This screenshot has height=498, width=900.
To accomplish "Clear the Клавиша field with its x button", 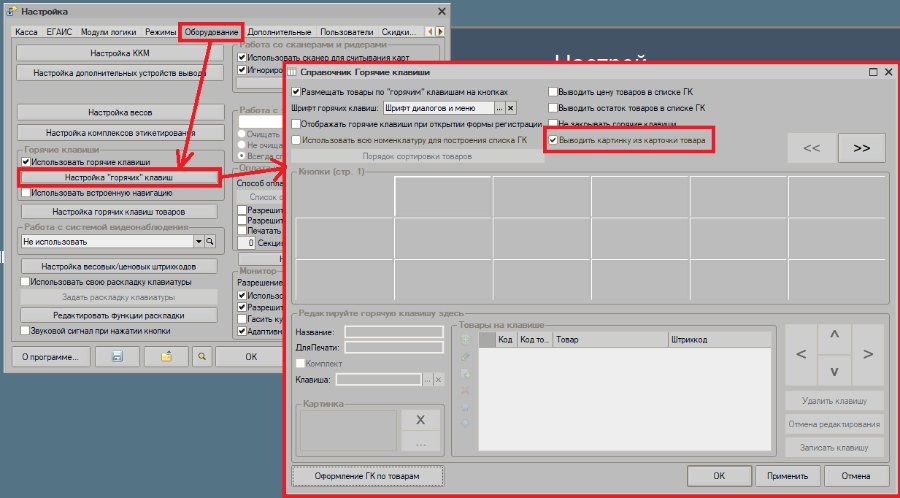I will 438,379.
